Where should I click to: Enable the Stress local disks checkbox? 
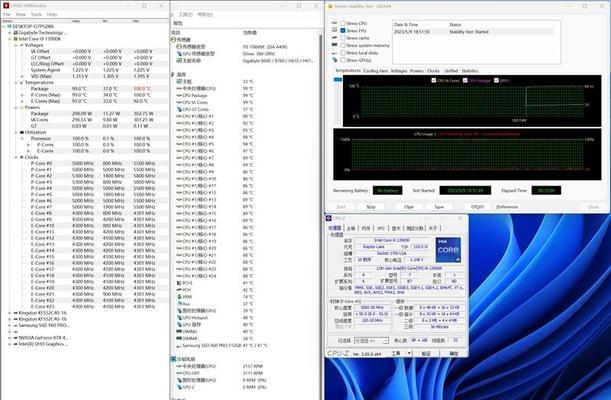point(343,53)
